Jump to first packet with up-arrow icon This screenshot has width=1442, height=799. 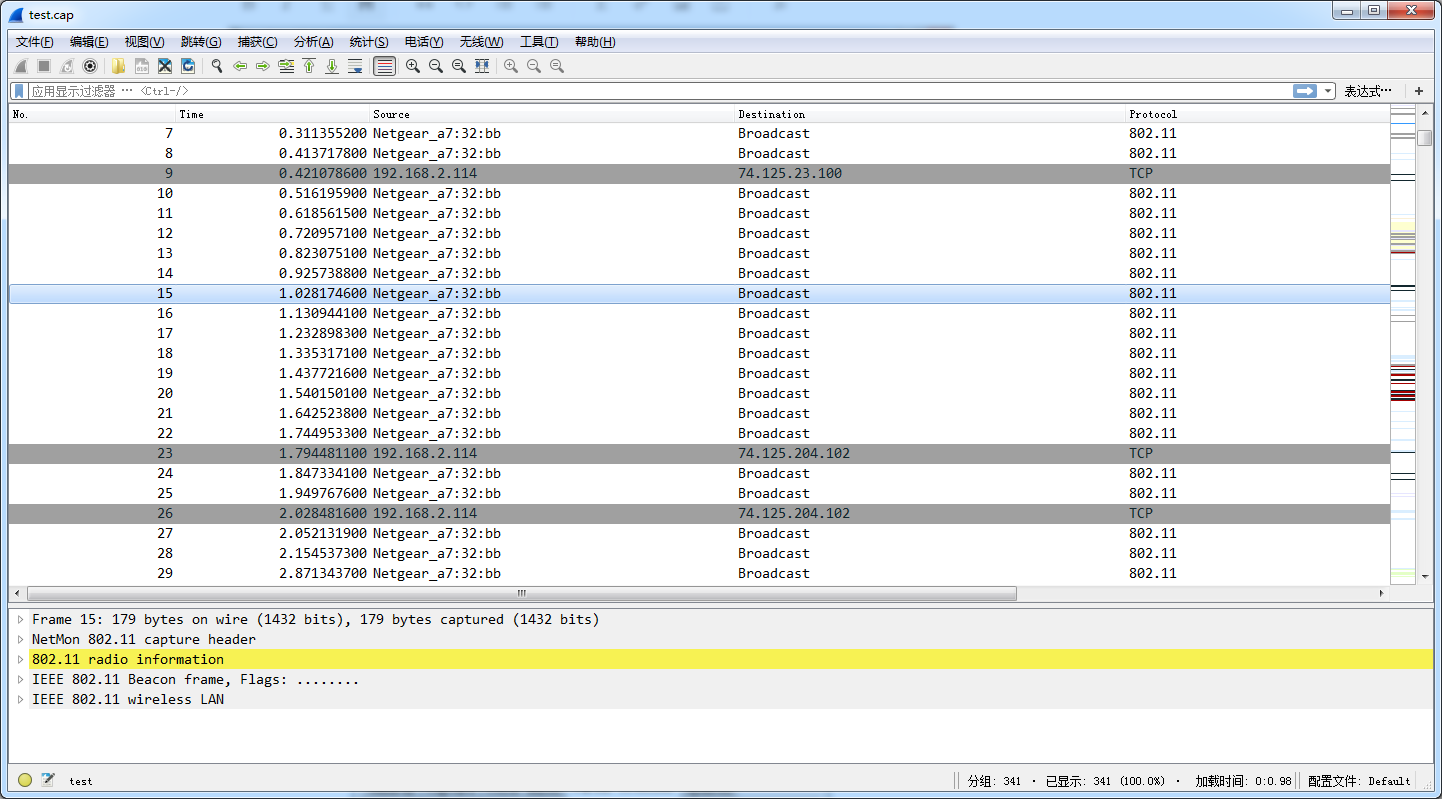tap(309, 66)
